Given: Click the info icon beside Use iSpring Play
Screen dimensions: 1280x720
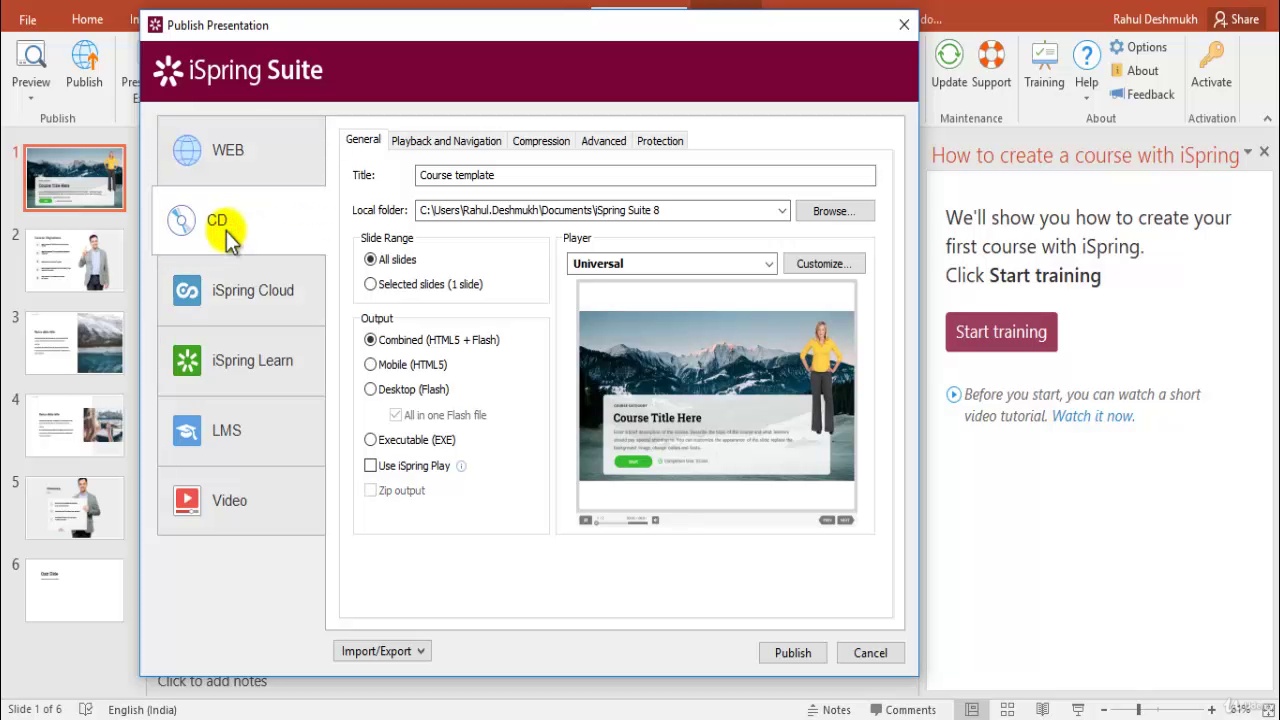Looking at the screenshot, I should pyautogui.click(x=461, y=466).
